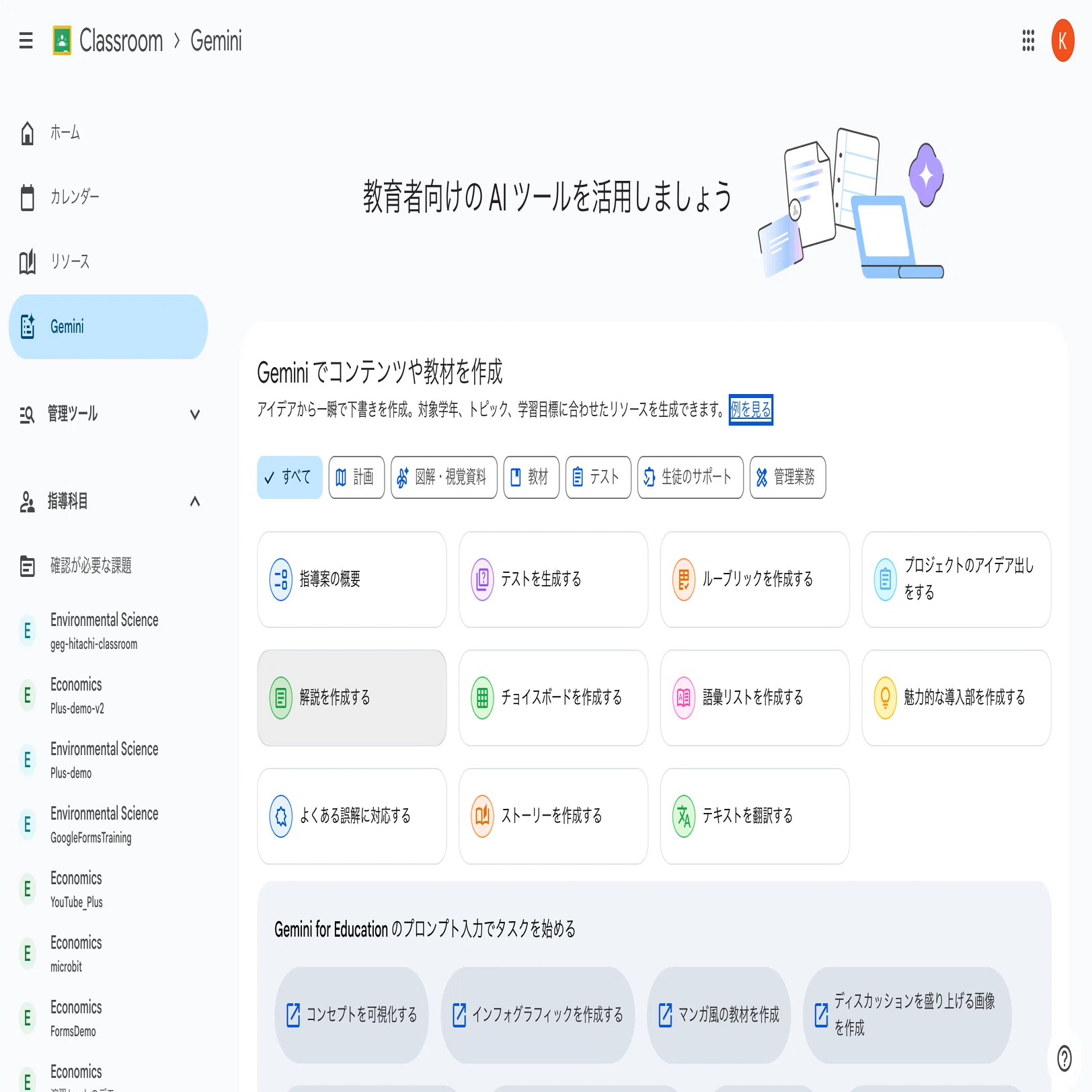Click the テストを生成する card icon
Image resolution: width=1092 pixels, height=1092 pixels.
click(482, 580)
